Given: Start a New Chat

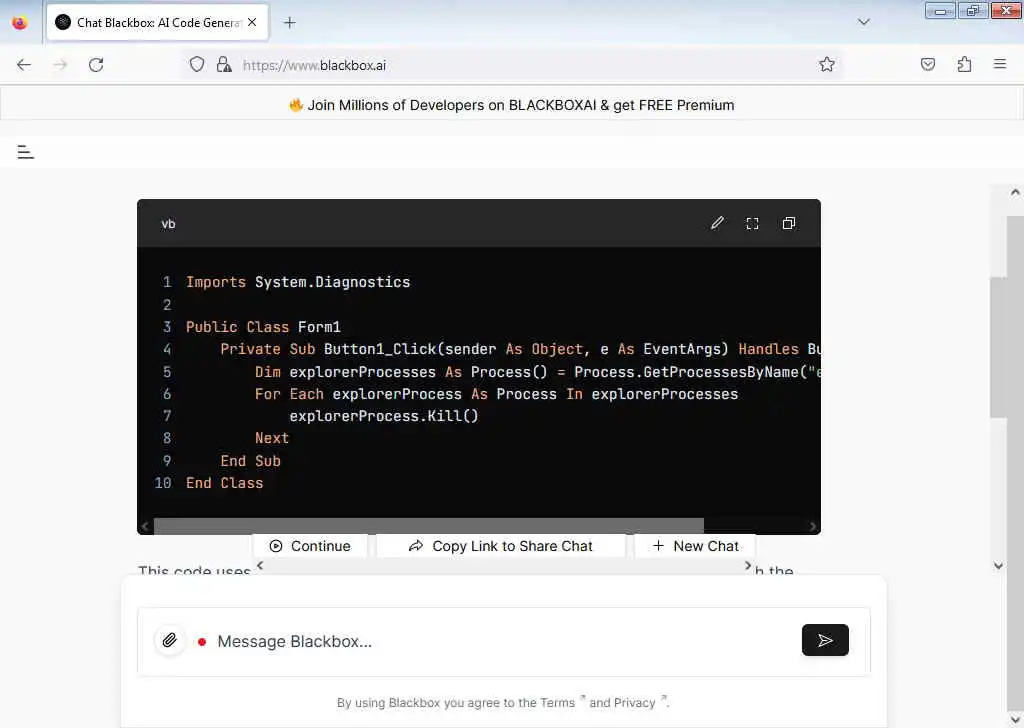Looking at the screenshot, I should [x=696, y=546].
